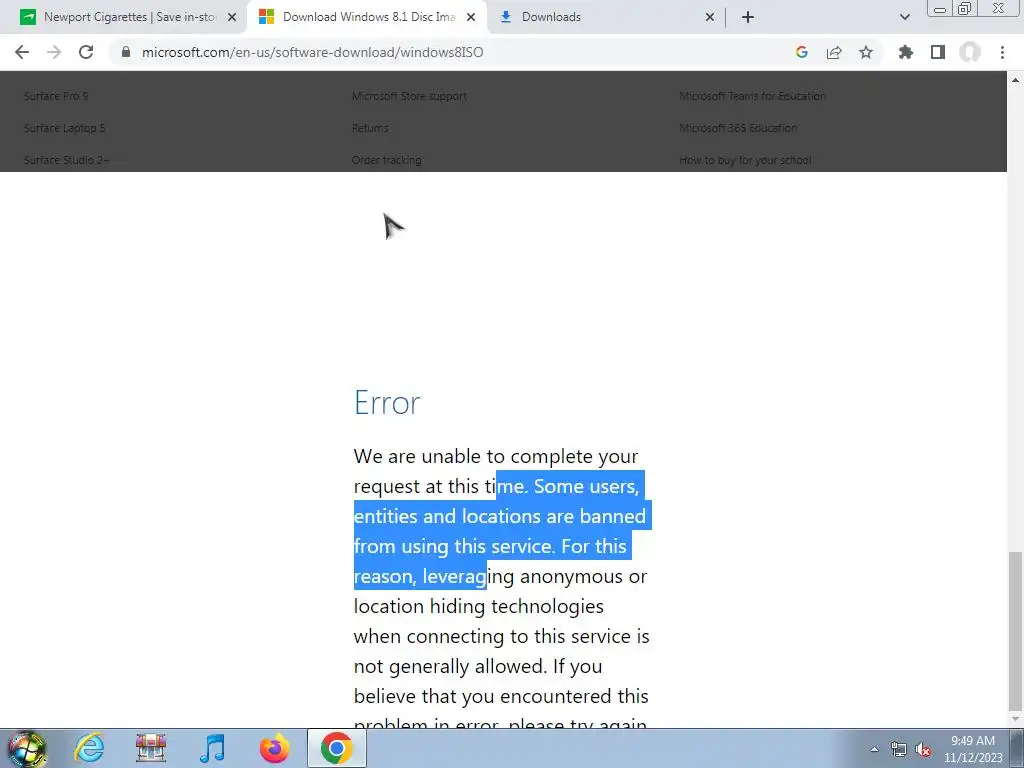Open Surface Laptop 5 footer link

65,128
